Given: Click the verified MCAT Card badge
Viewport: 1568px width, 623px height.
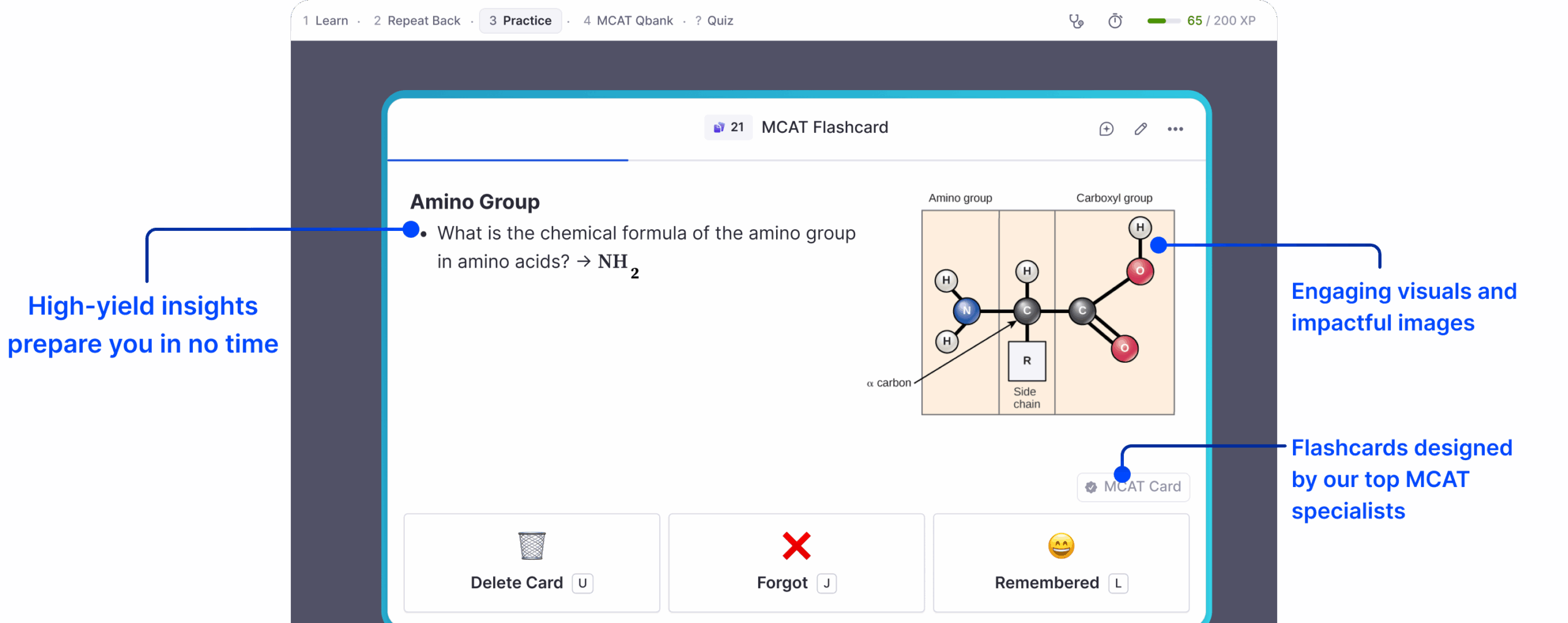Looking at the screenshot, I should (1133, 487).
